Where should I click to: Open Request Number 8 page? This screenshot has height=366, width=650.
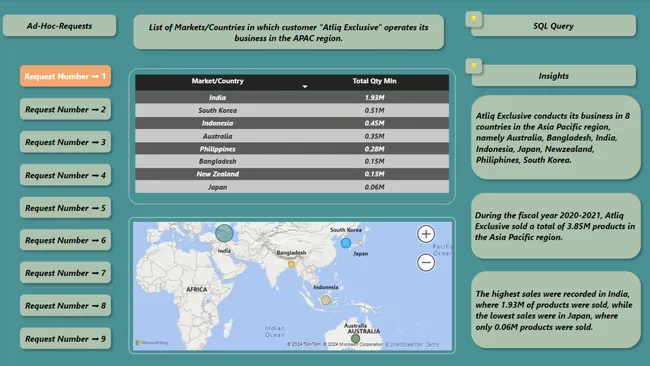pyautogui.click(x=65, y=306)
